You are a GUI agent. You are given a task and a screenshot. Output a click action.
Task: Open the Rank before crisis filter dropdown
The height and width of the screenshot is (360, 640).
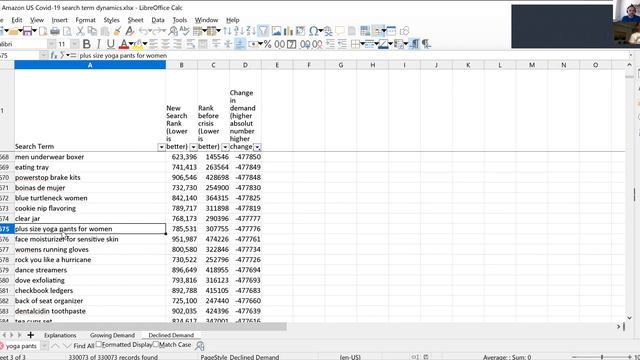click(225, 147)
